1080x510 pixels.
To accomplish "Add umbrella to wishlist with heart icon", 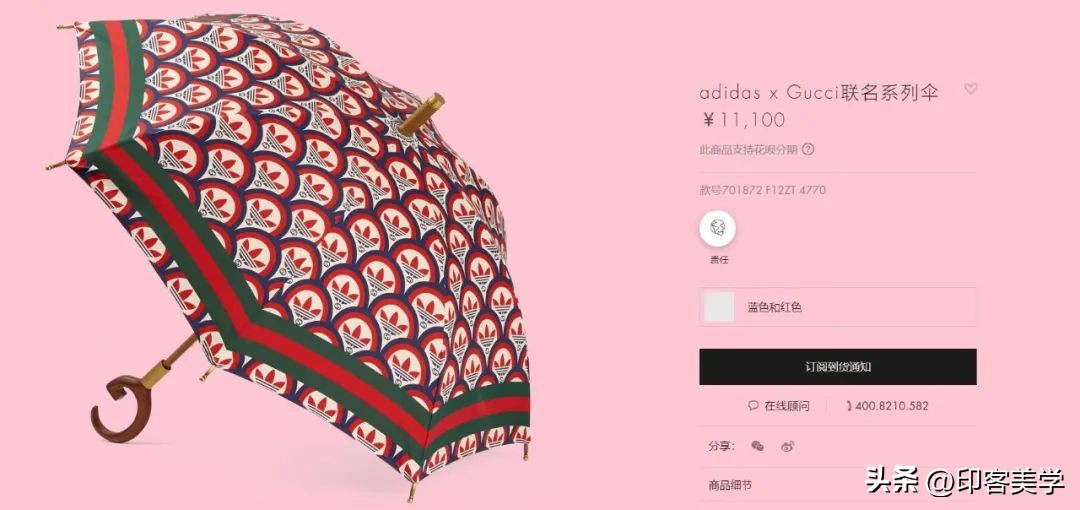I will click(970, 89).
